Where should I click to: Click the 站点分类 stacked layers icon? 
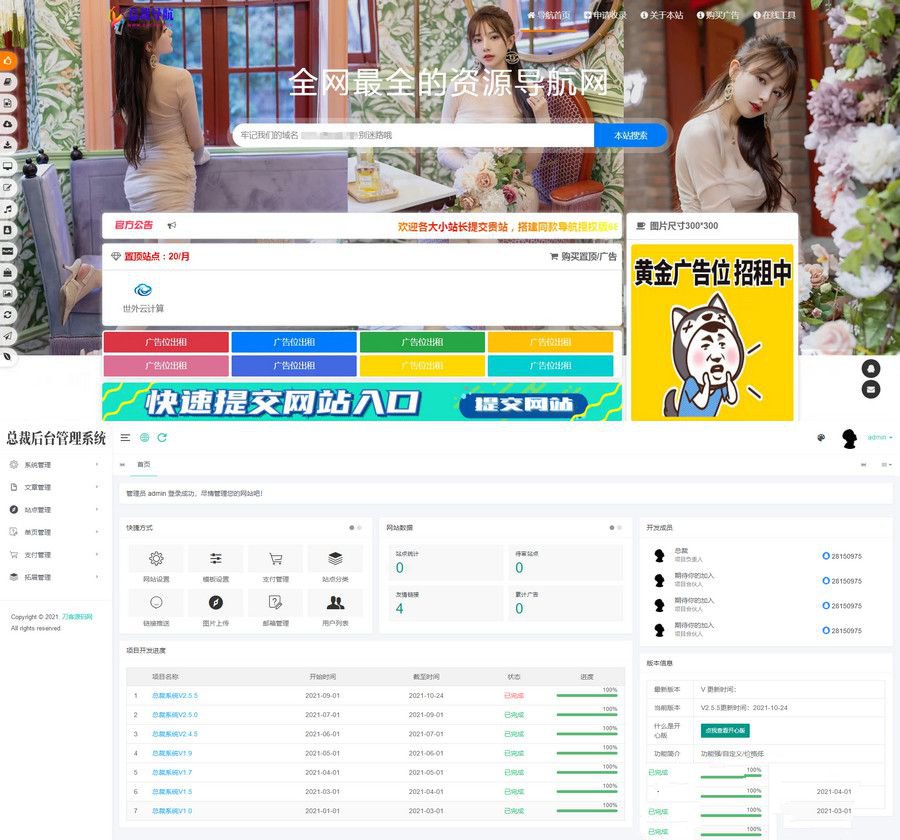336,560
